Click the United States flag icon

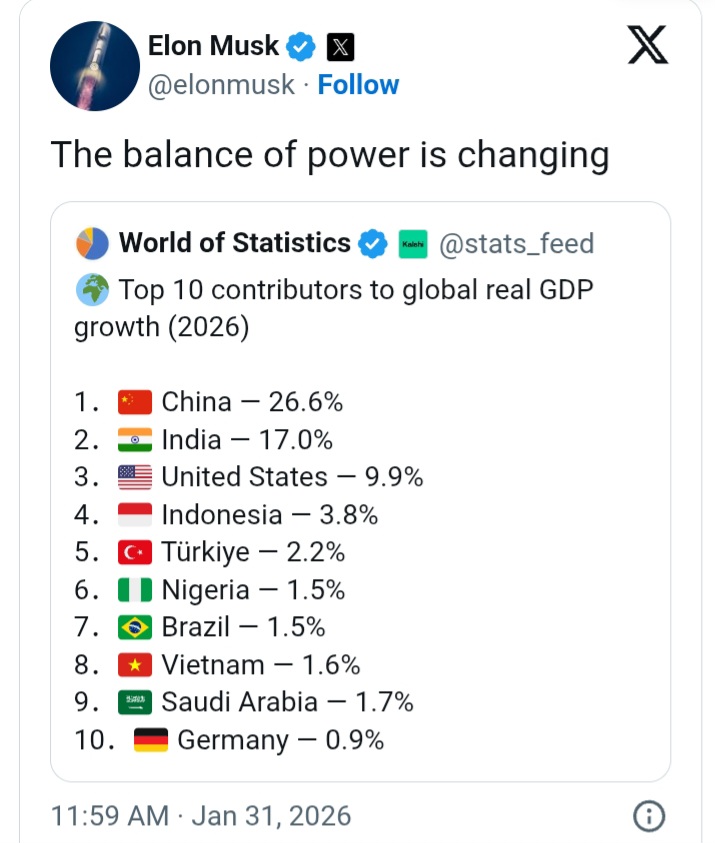134,477
